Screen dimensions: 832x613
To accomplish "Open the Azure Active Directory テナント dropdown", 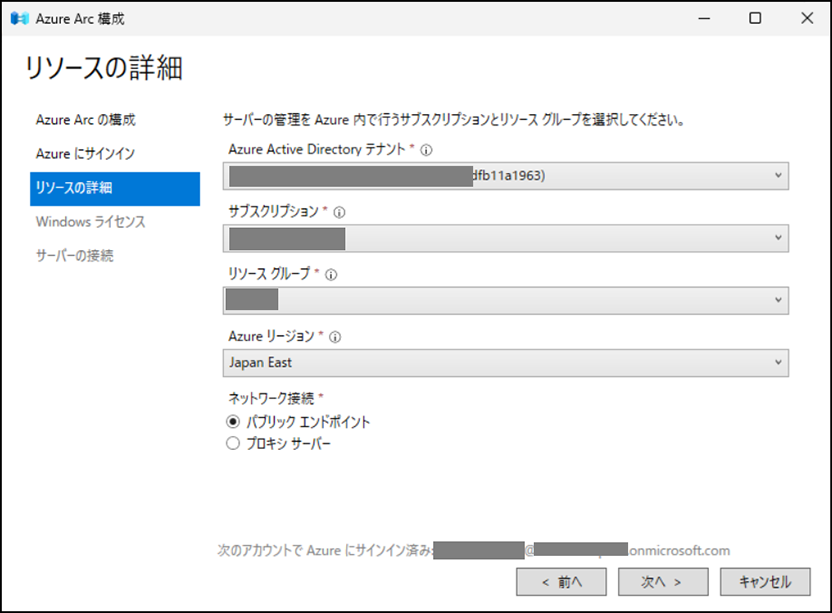I will click(x=506, y=176).
